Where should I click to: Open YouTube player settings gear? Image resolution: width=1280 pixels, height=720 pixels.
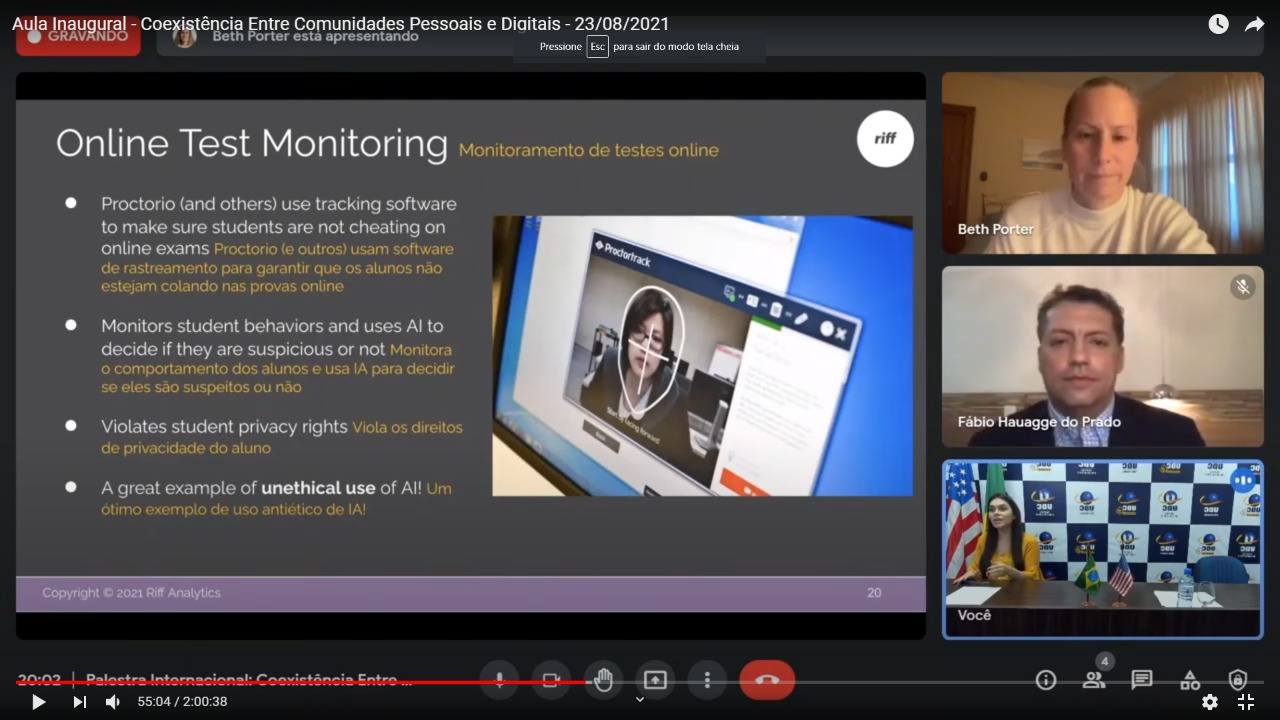[x=1210, y=702]
